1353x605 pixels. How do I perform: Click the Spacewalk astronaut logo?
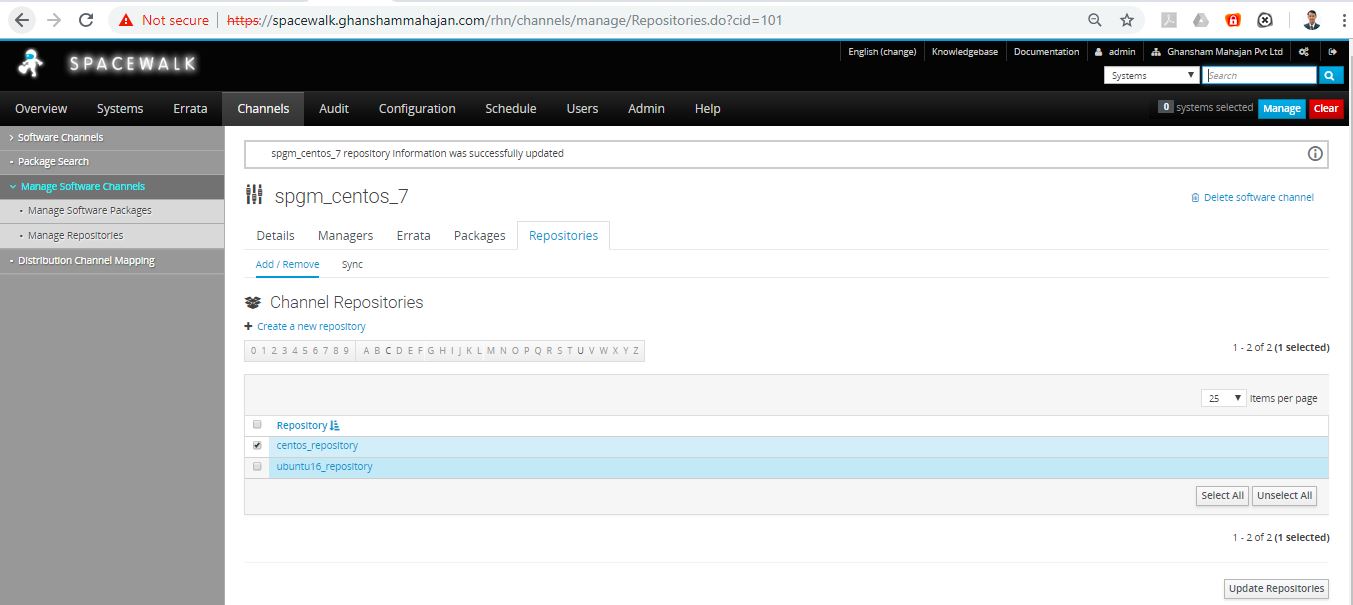coord(31,64)
